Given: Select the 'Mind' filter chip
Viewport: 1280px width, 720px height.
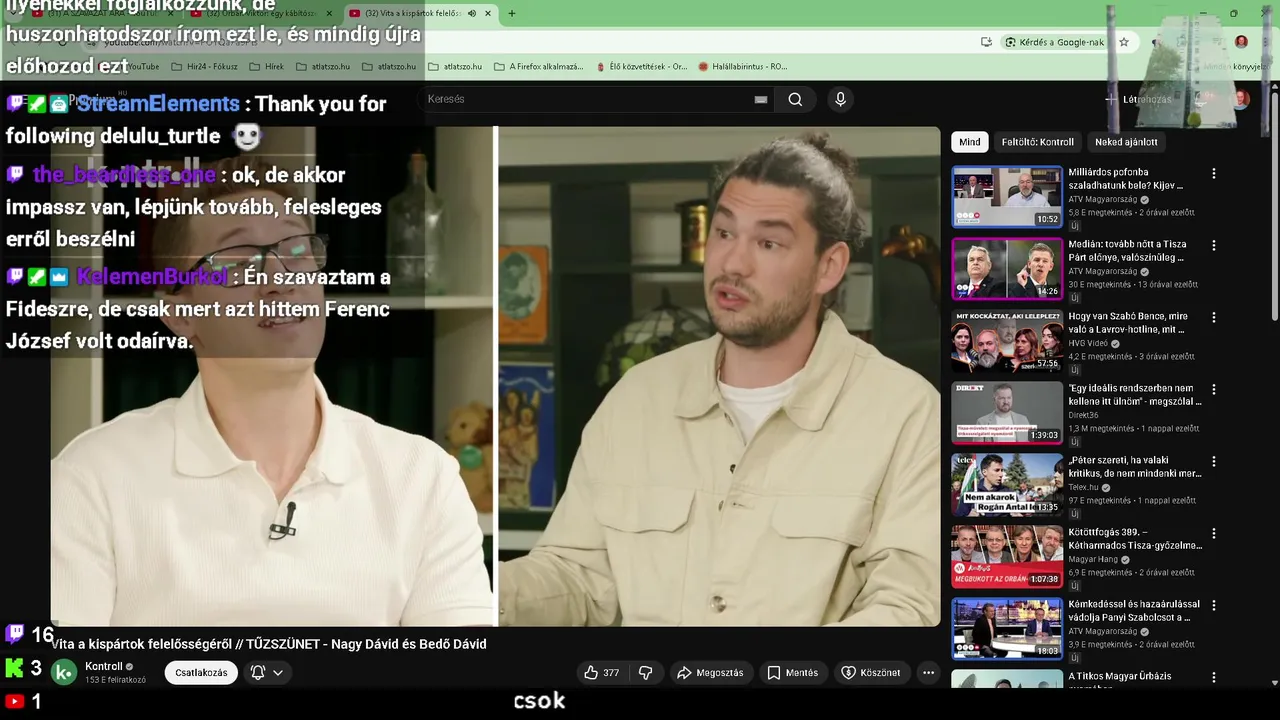Looking at the screenshot, I should [970, 142].
